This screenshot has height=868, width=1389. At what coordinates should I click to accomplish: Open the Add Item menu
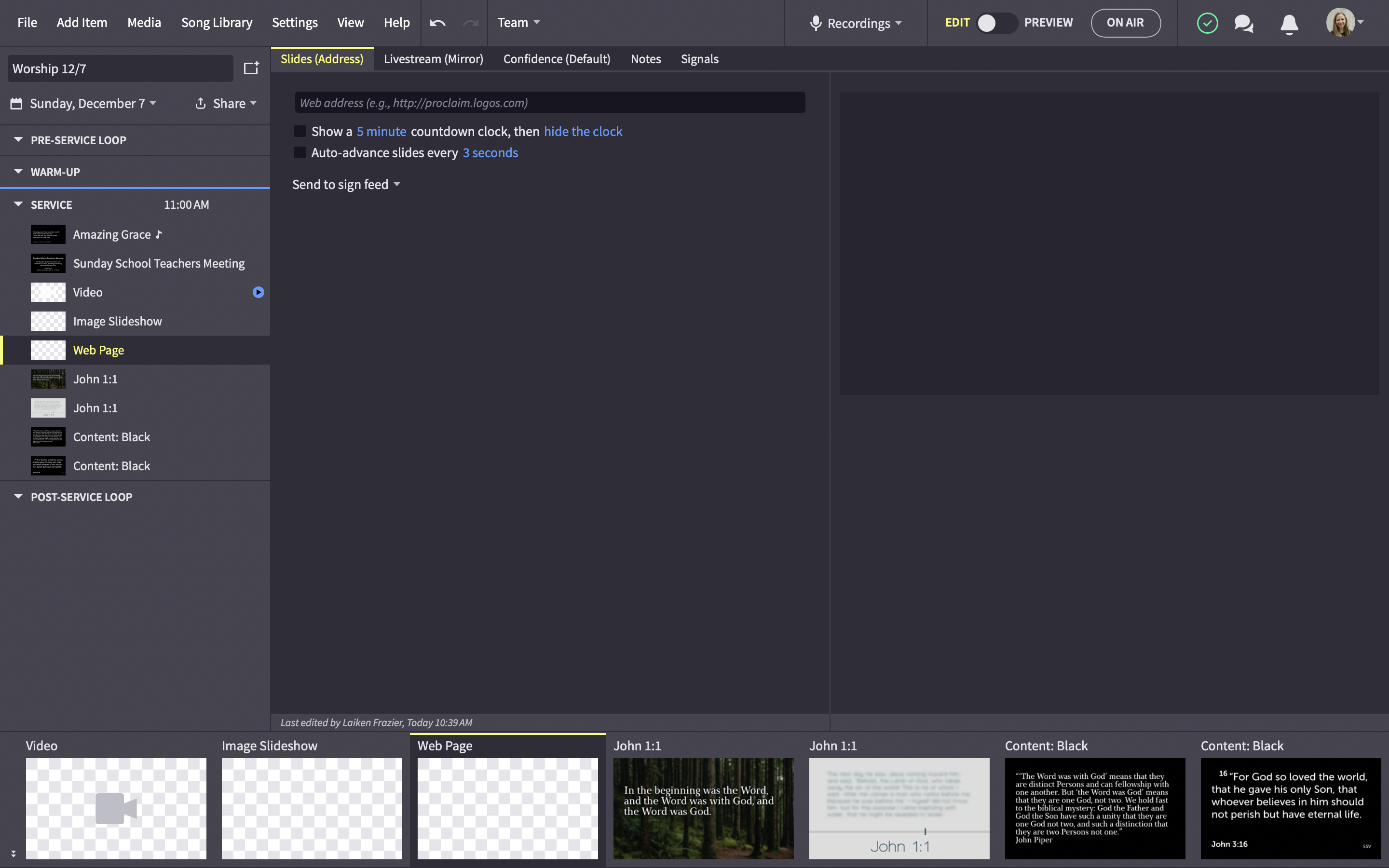(82, 22)
